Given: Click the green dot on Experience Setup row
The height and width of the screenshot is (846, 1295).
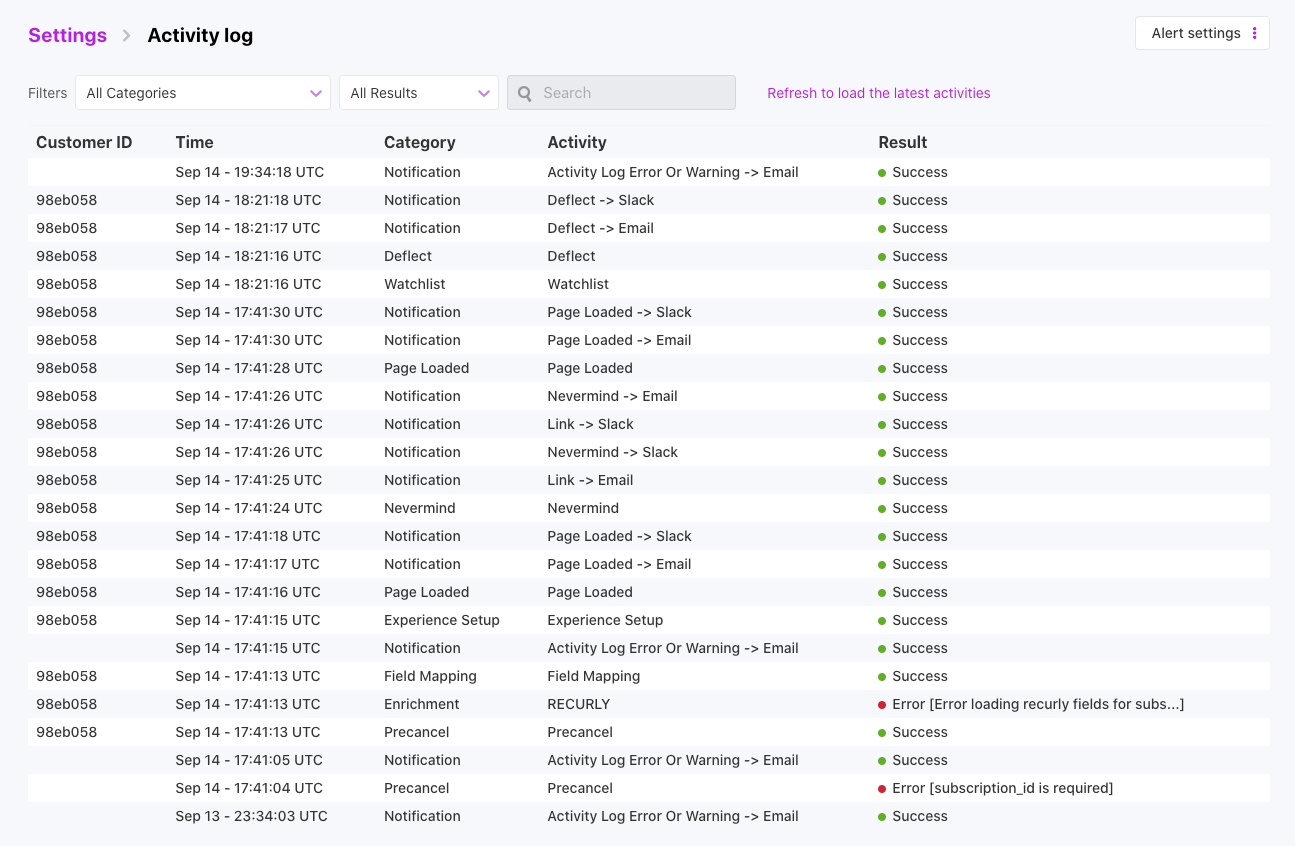Looking at the screenshot, I should tap(884, 620).
